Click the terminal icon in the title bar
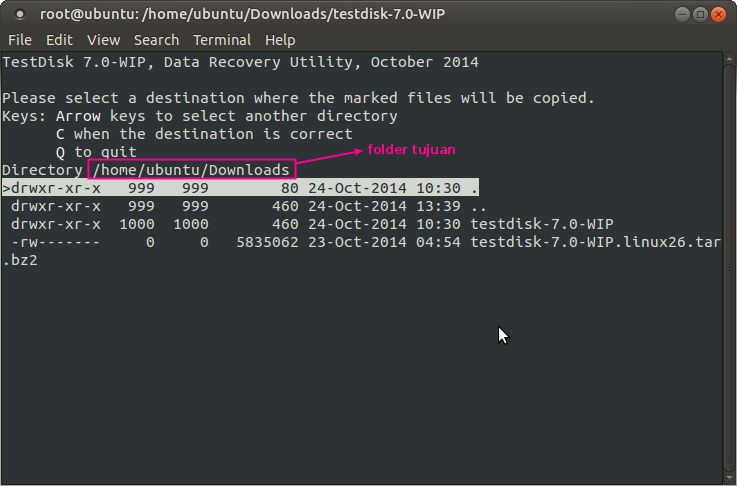 (x=20, y=15)
